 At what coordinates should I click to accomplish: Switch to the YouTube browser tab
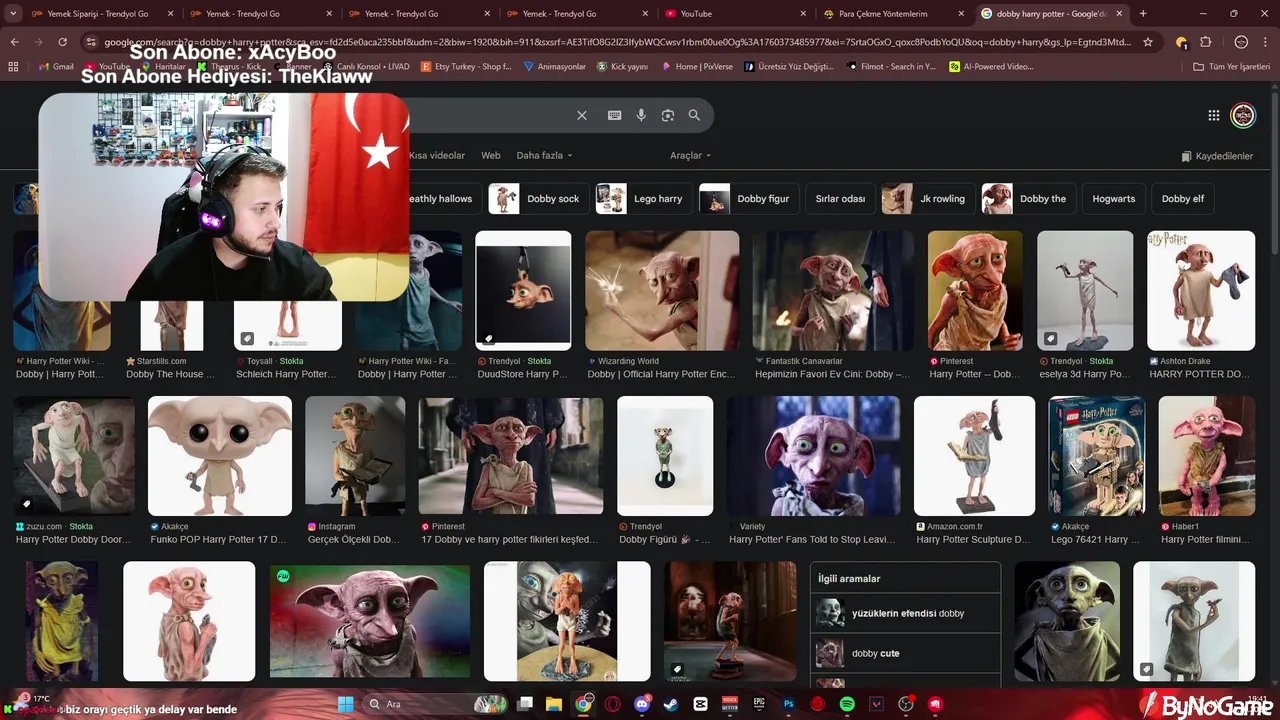point(735,14)
